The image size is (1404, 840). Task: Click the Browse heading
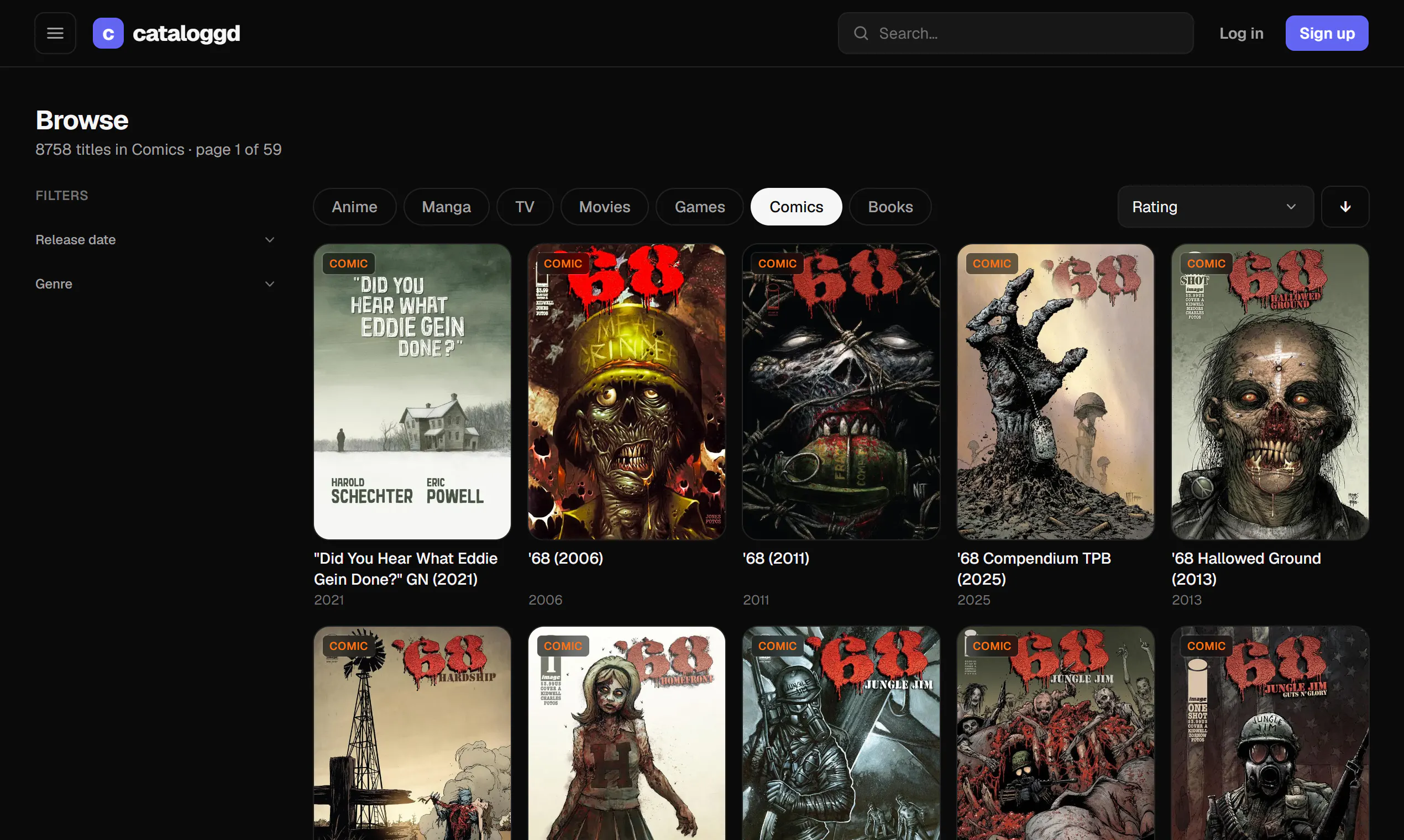[82, 120]
